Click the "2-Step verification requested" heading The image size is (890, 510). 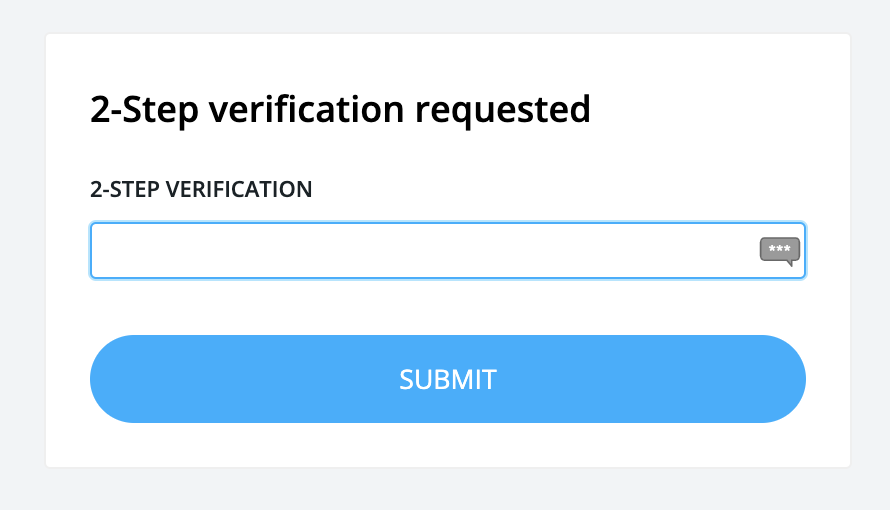pyautogui.click(x=340, y=108)
